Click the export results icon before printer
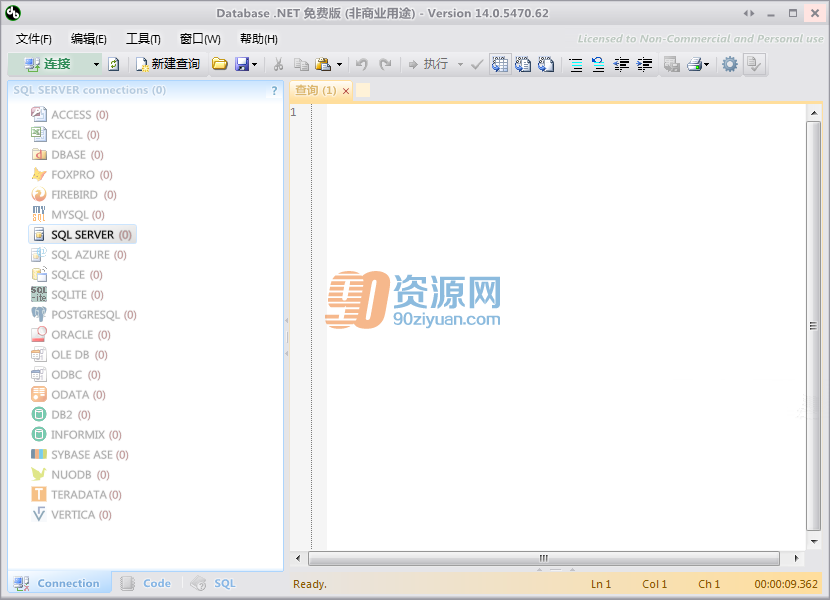Image resolution: width=830 pixels, height=600 pixels. pos(672,64)
